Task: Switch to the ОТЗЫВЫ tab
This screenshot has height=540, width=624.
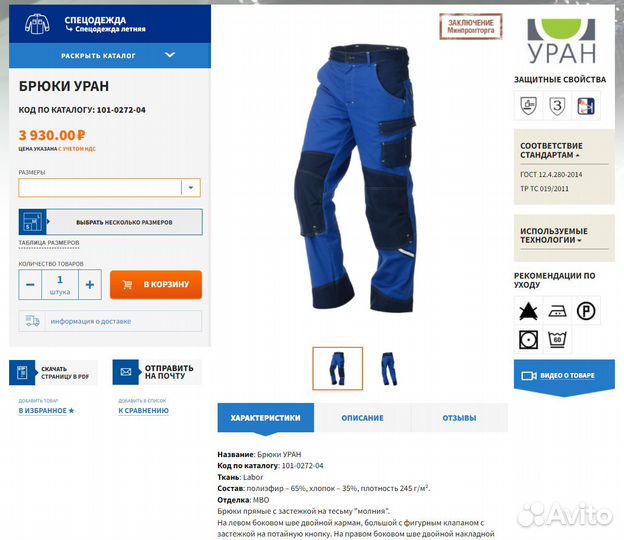Action: tap(460, 418)
